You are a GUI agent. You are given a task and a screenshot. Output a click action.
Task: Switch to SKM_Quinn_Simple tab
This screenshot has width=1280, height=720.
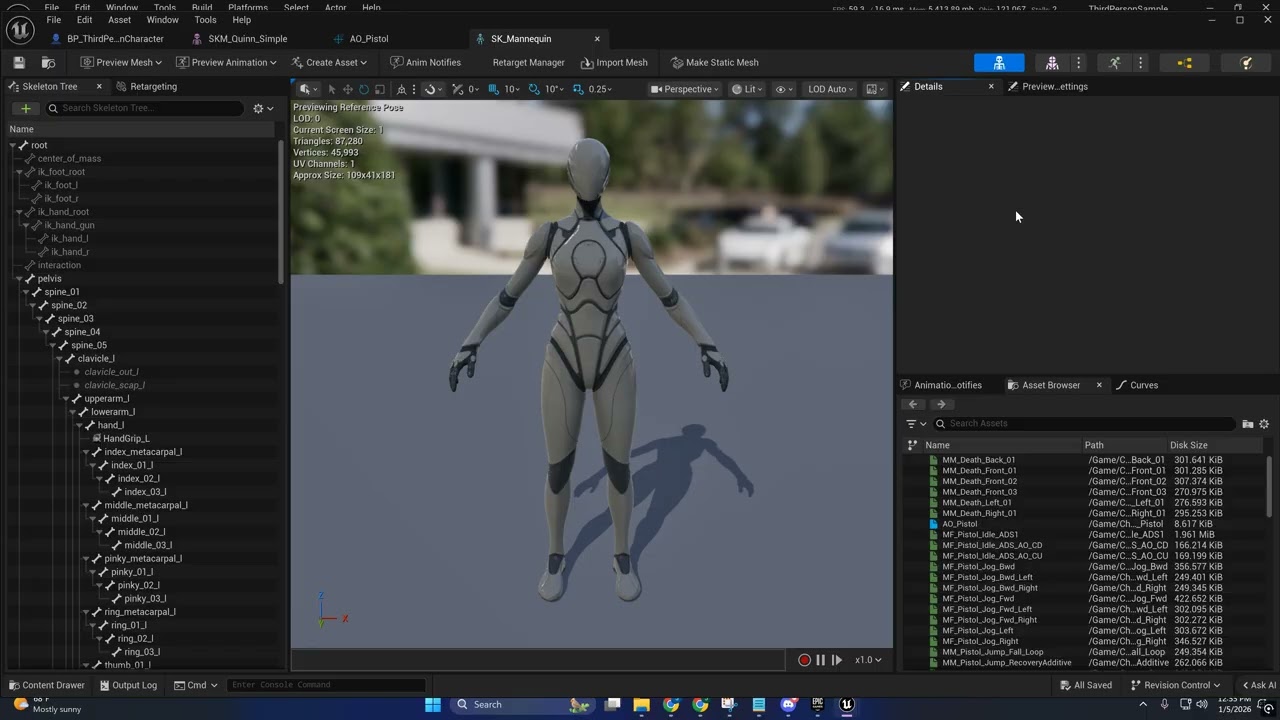tap(247, 39)
